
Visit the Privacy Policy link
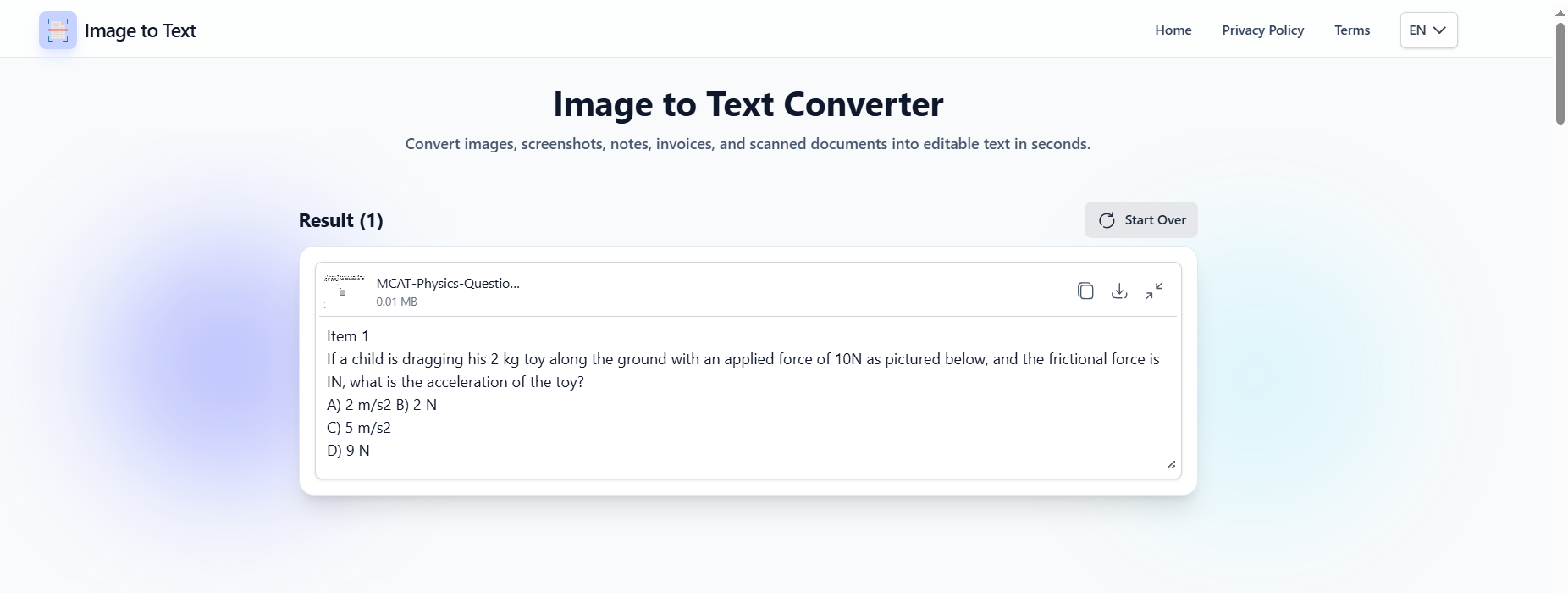[1262, 30]
